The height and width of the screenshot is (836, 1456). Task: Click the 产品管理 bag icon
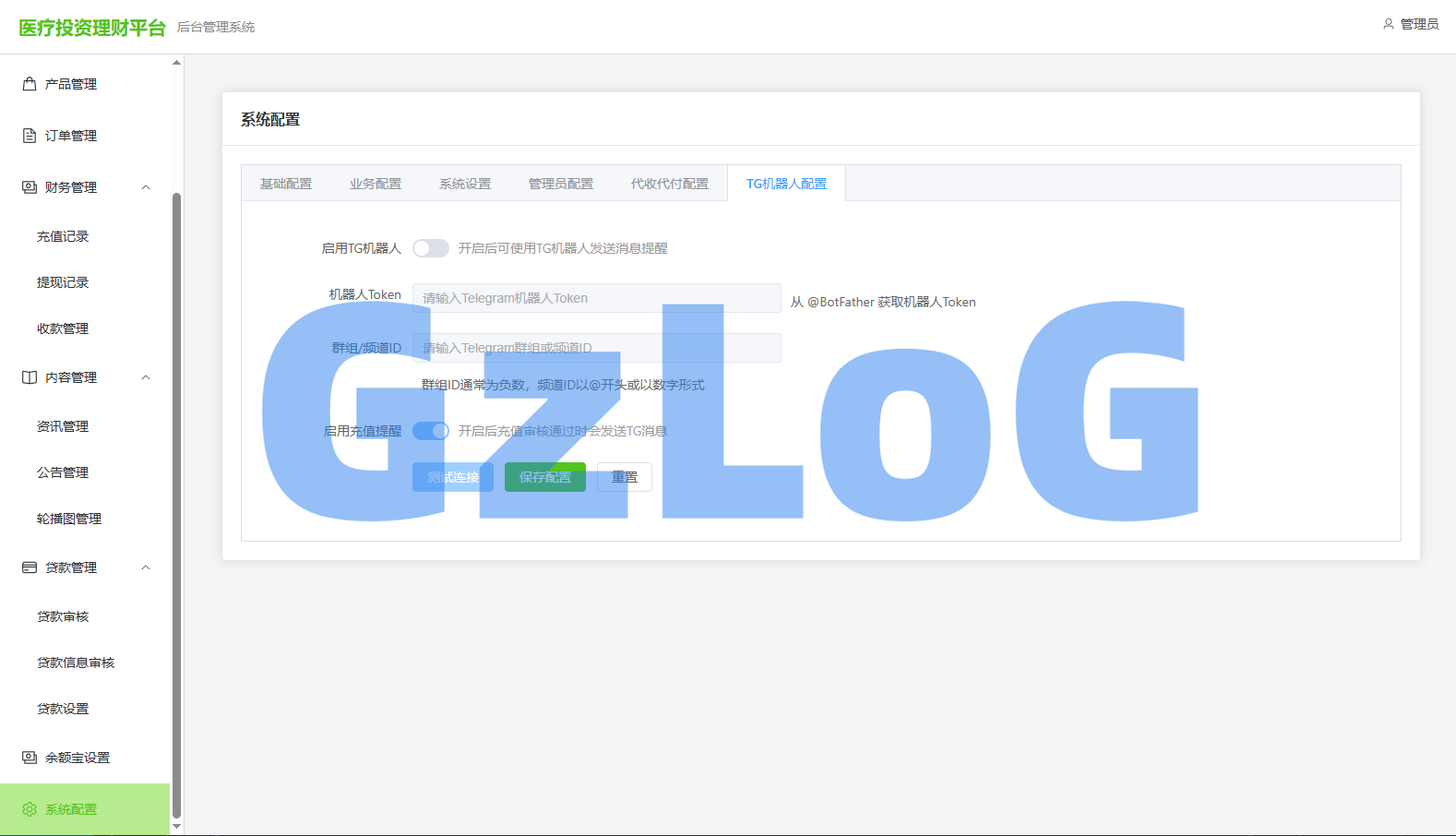tap(30, 84)
